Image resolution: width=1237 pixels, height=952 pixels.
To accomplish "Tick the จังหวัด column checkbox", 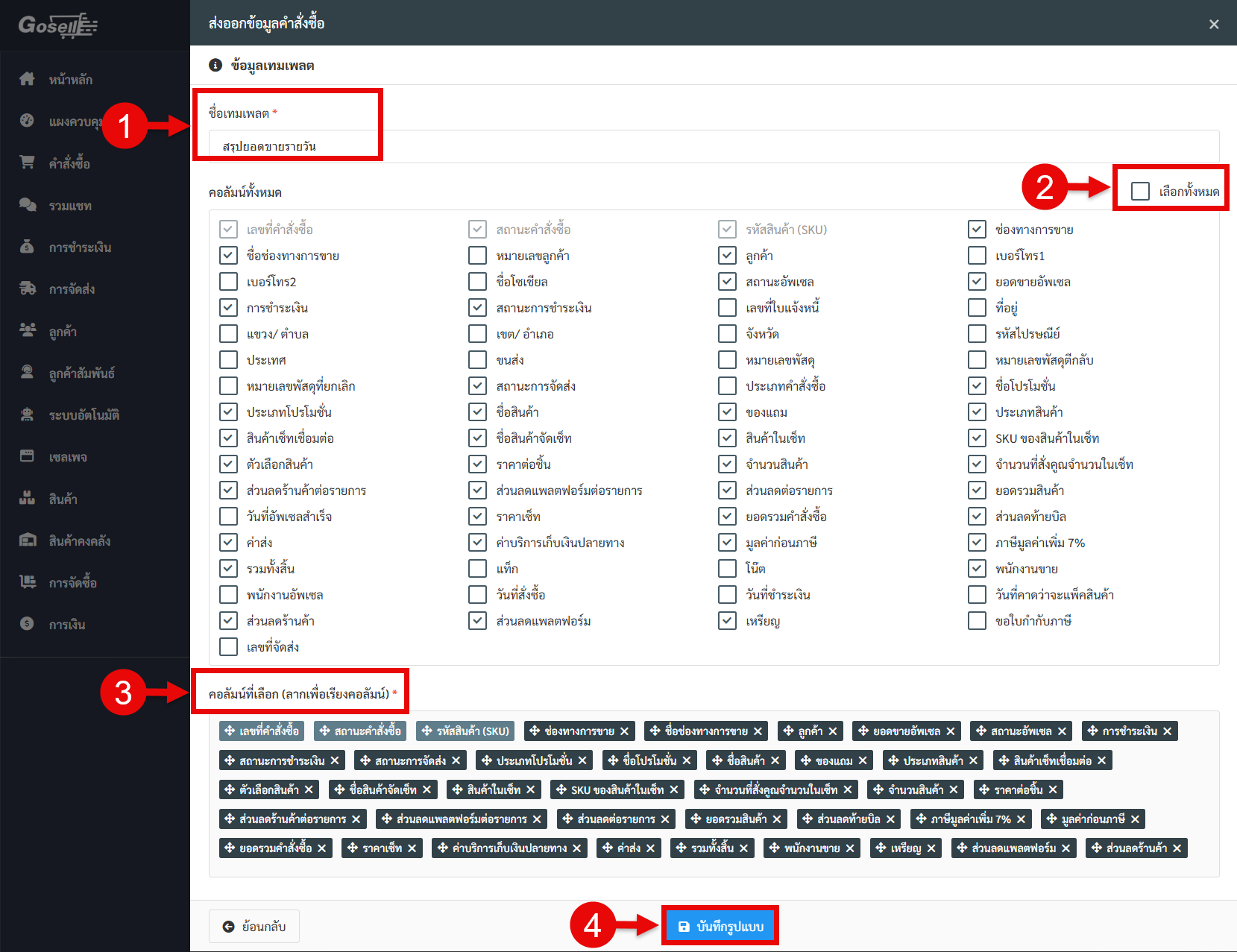I will tap(727, 334).
